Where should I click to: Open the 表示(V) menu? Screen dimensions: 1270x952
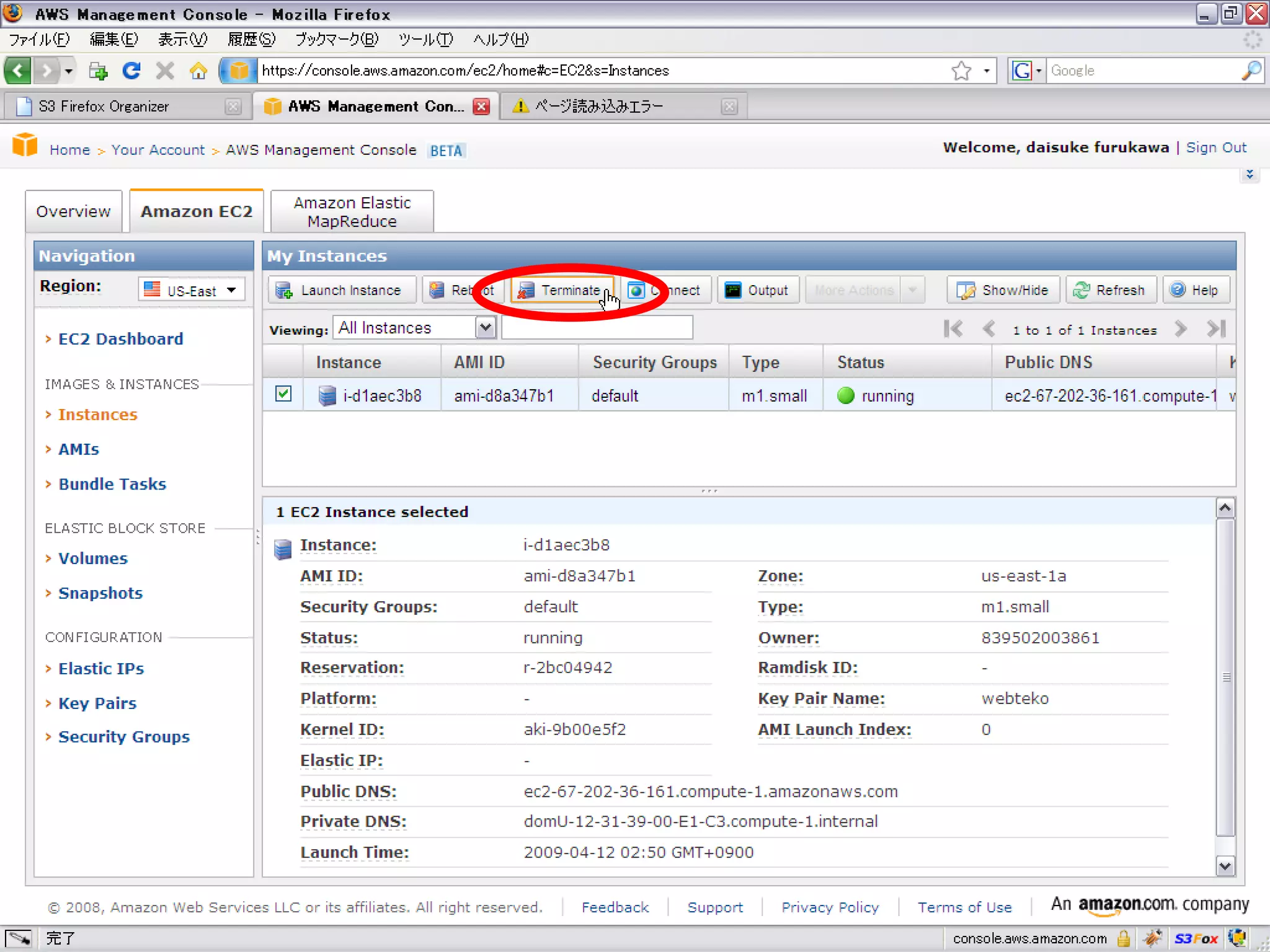click(182, 40)
